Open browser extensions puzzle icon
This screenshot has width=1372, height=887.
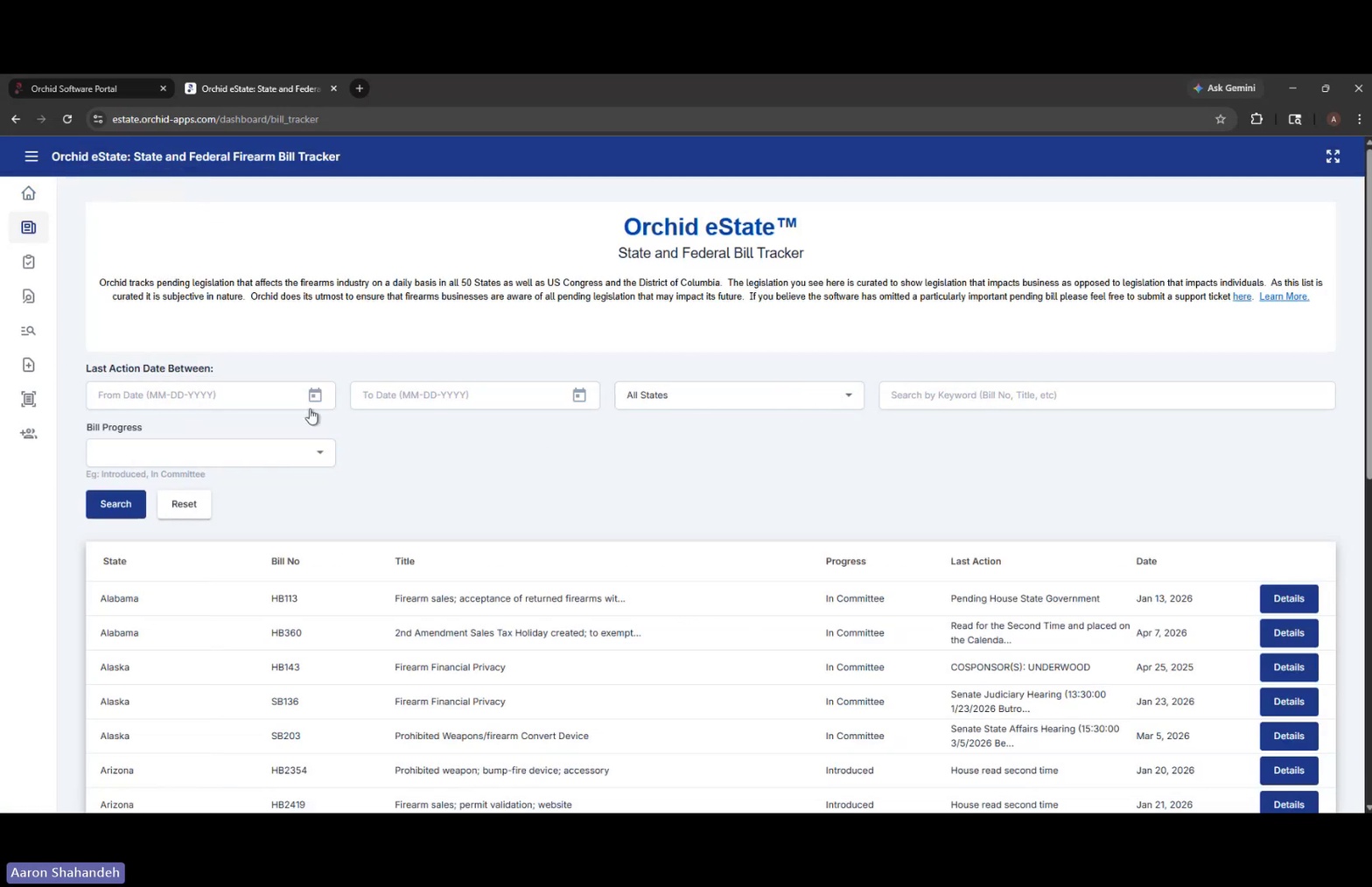click(x=1256, y=119)
